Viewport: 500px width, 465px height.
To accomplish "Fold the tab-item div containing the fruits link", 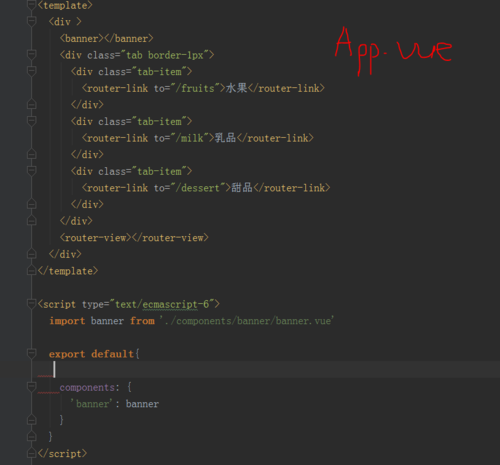I will coord(31,71).
